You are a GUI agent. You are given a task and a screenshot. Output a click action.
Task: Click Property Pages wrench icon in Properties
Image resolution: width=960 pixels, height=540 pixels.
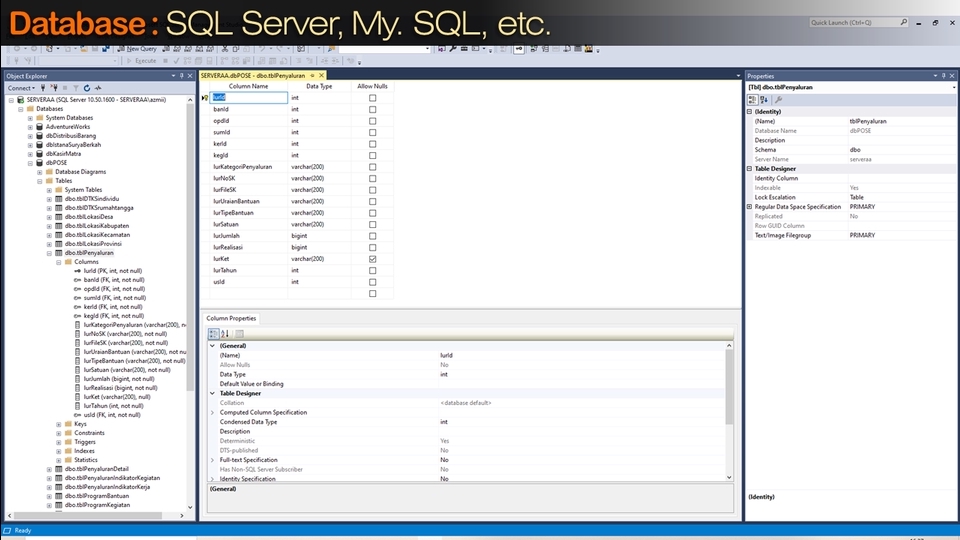pyautogui.click(x=779, y=100)
